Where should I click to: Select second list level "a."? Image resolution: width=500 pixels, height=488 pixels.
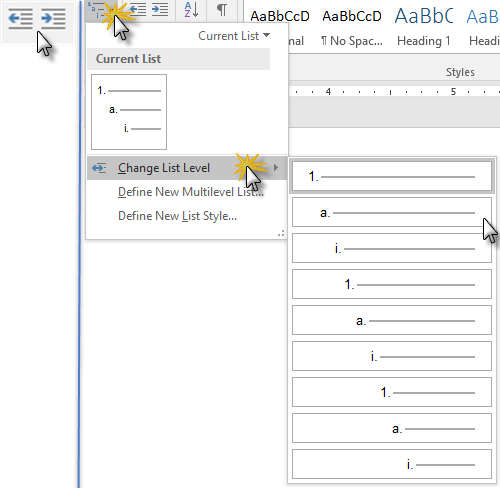[x=392, y=212]
